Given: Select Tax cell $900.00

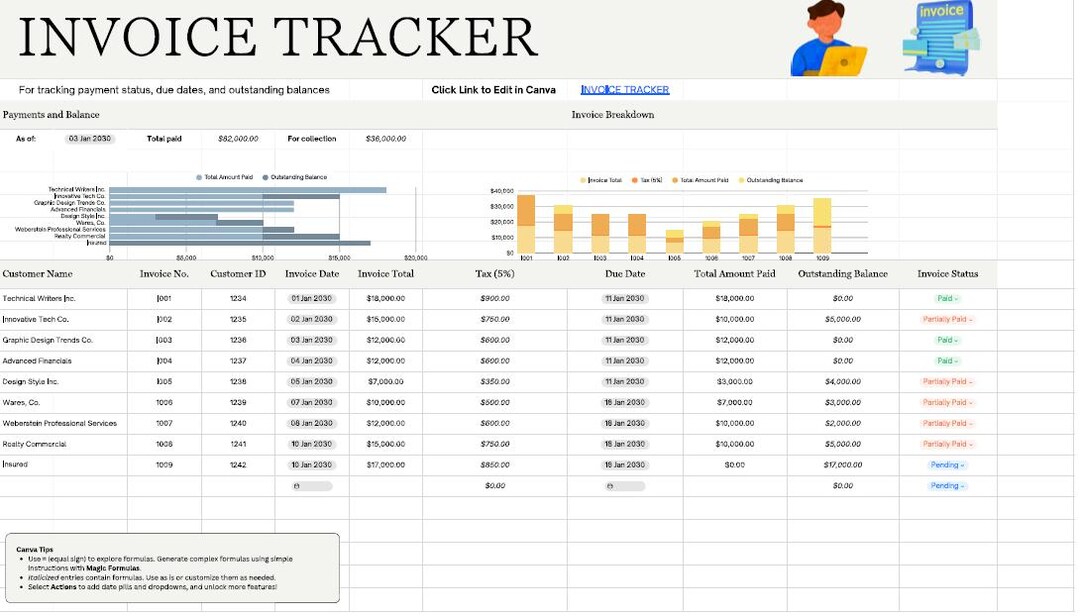Looking at the screenshot, I should 495,299.
